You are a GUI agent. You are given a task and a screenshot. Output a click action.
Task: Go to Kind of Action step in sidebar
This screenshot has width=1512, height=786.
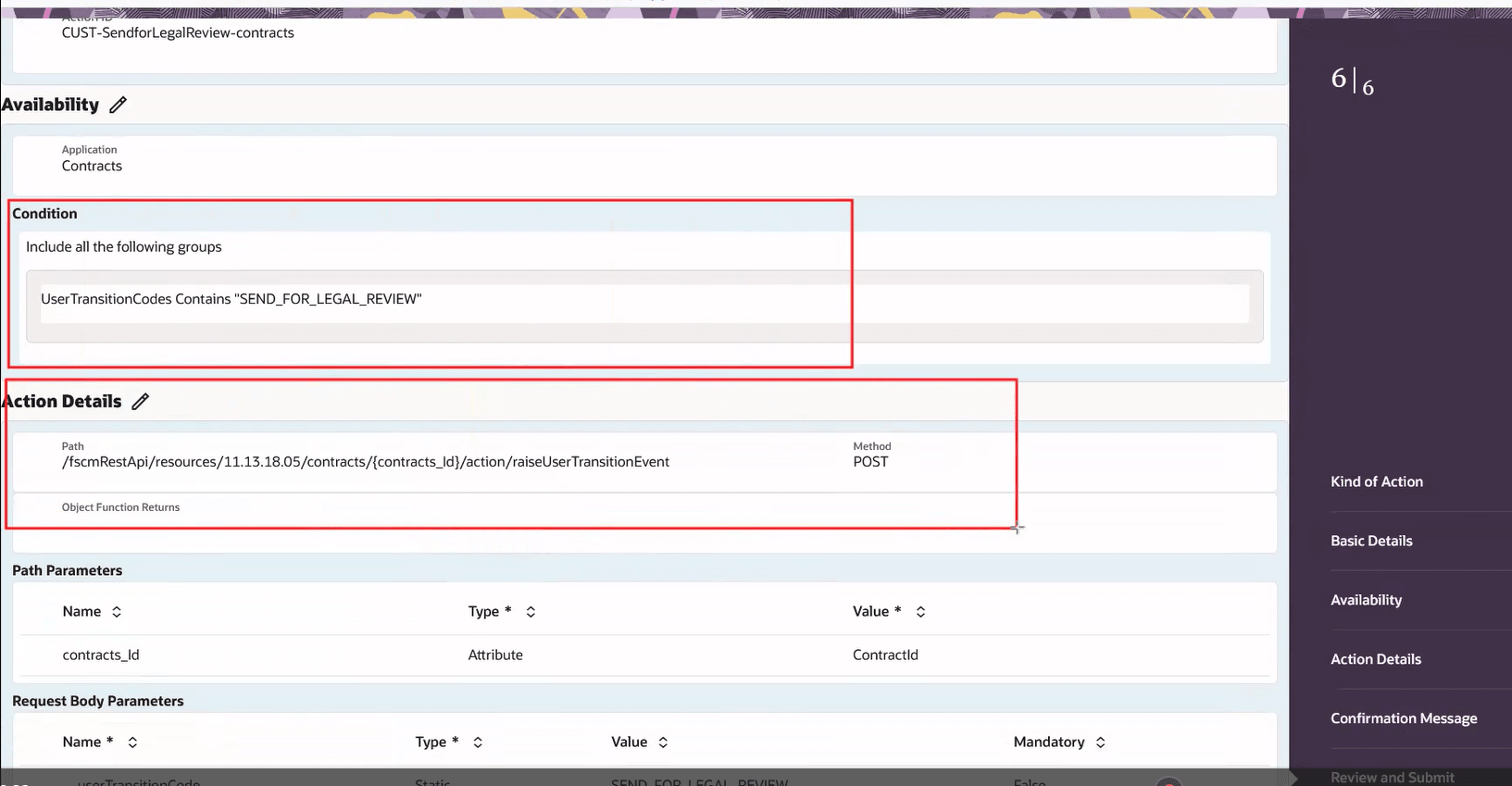coord(1377,481)
